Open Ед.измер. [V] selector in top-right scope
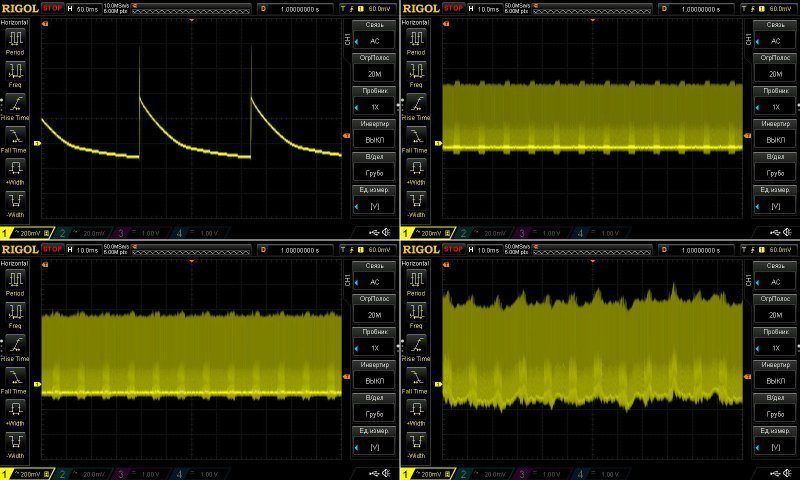 (x=774, y=200)
